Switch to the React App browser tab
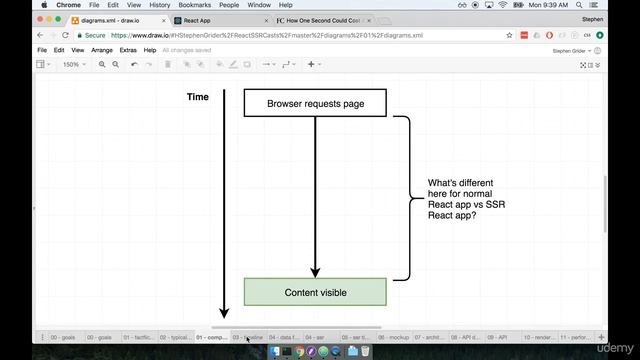This screenshot has width=640, height=360. click(x=220, y=20)
